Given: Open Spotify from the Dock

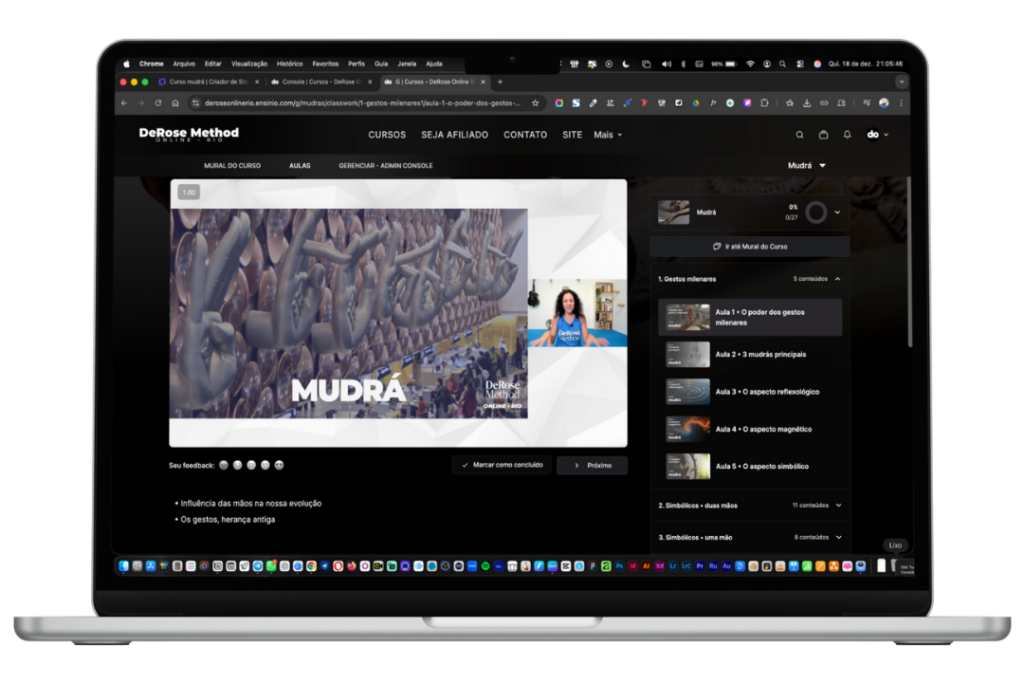Looking at the screenshot, I should [485, 566].
